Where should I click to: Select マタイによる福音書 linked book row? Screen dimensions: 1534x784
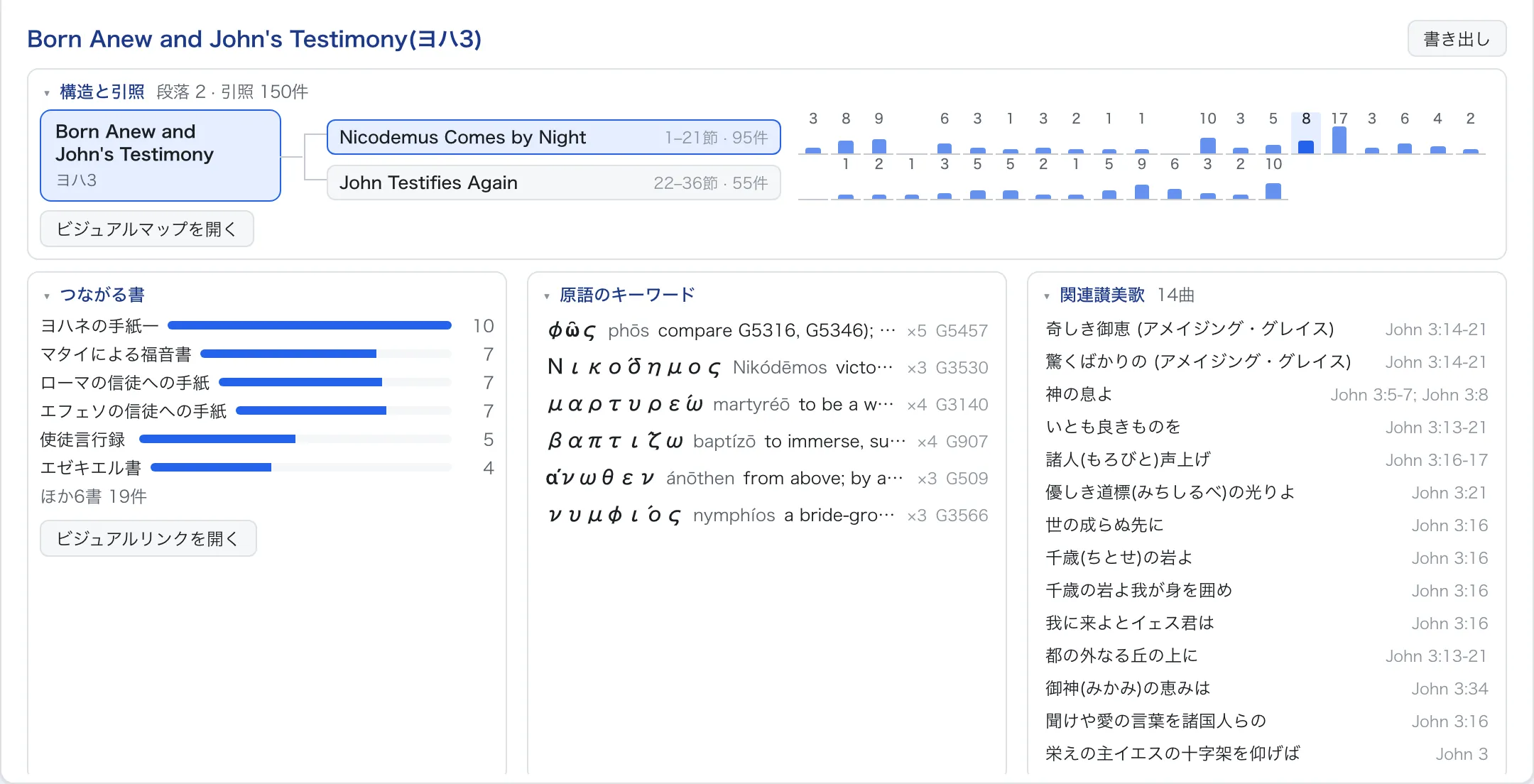[x=268, y=354]
